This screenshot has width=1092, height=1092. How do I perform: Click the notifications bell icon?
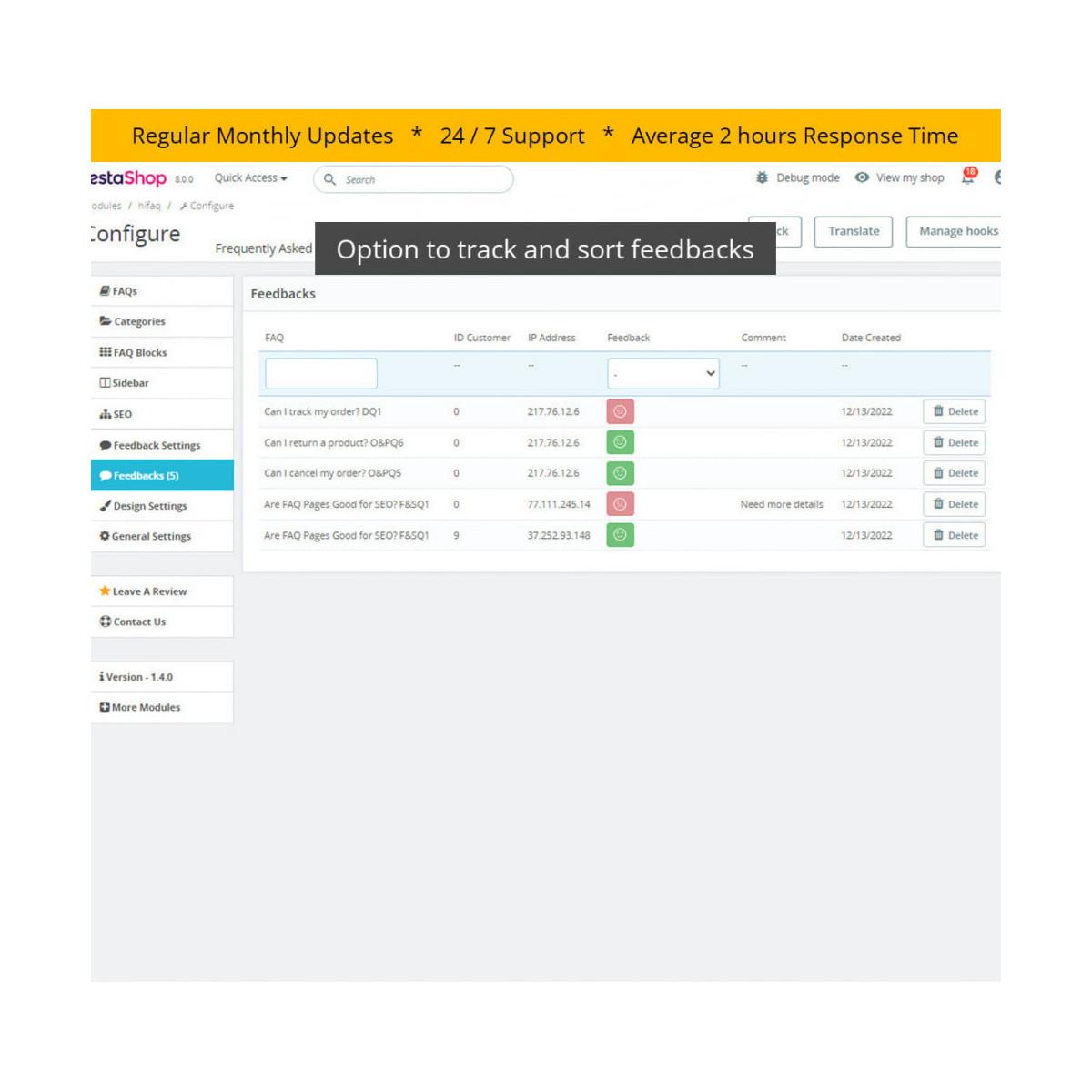click(967, 178)
